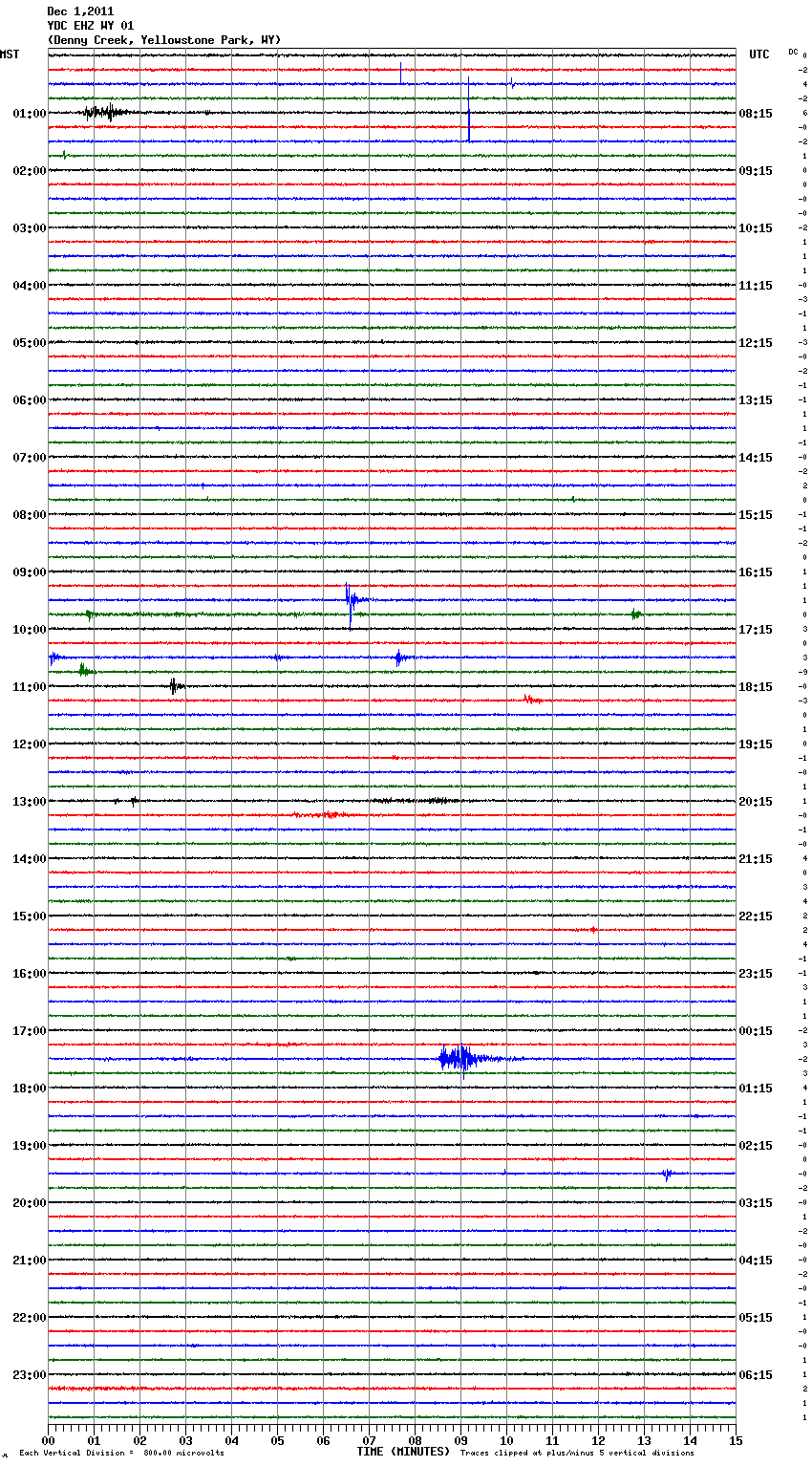Image resolution: width=812 pixels, height=1466 pixels.
Task: Click the 10:15 UTC time label
Action: pos(756,228)
